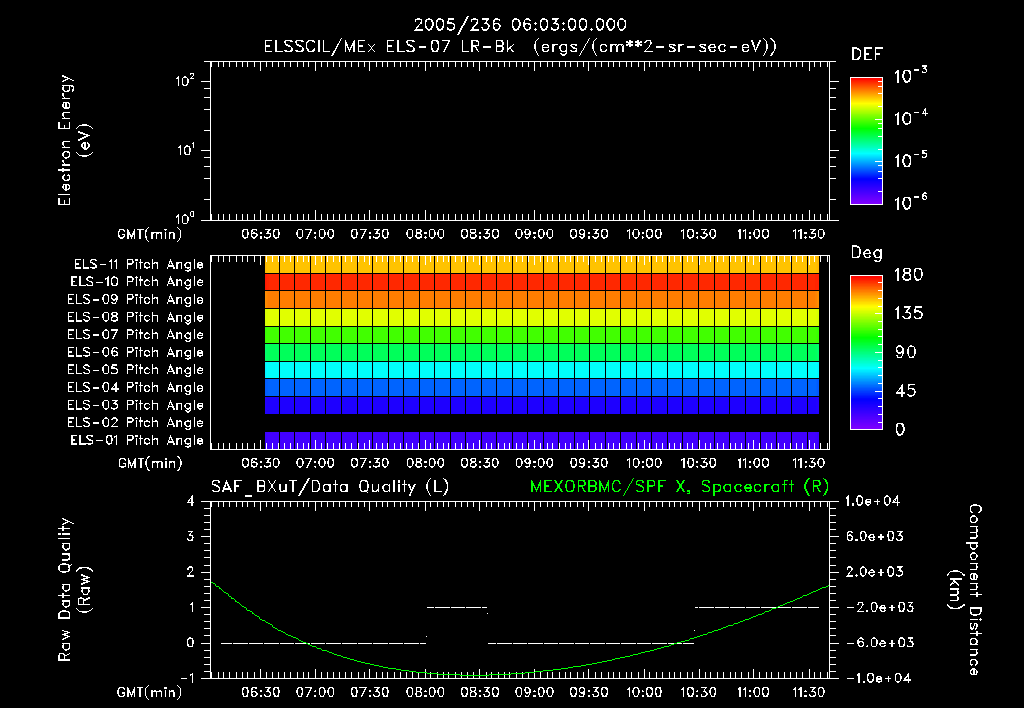The image size is (1024, 708).
Task: Click the cyan ELS-05 pitch angle data band
Action: click(541, 370)
